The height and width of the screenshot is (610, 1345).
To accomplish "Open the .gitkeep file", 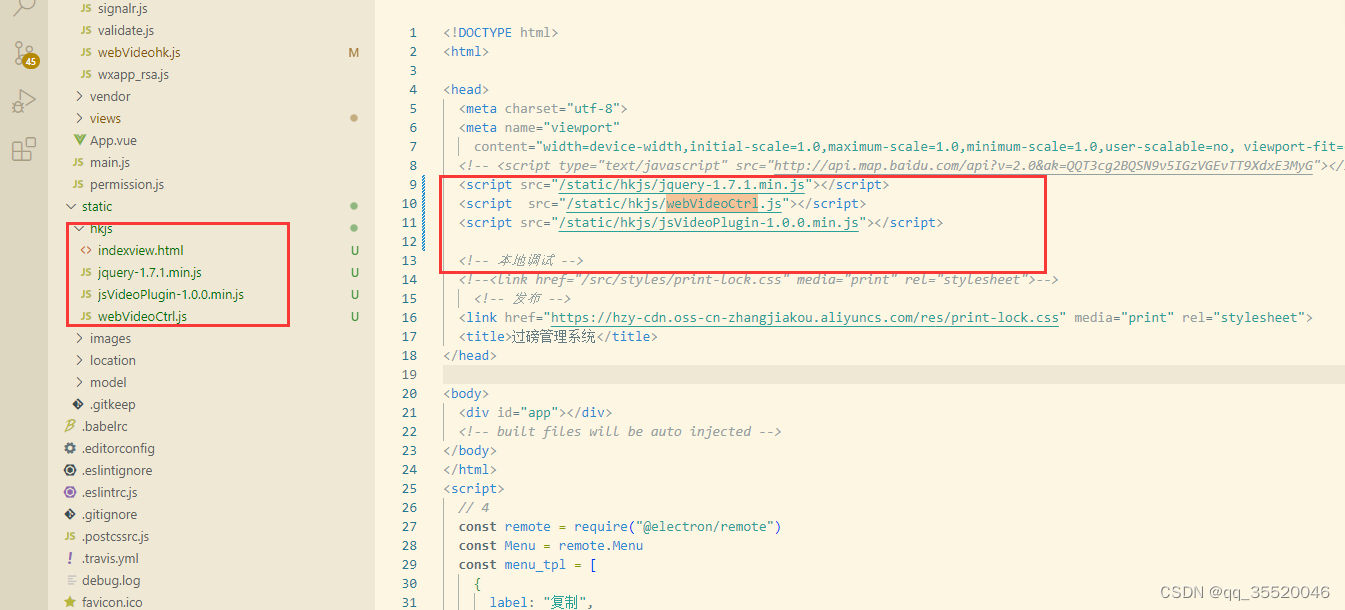I will 112,404.
